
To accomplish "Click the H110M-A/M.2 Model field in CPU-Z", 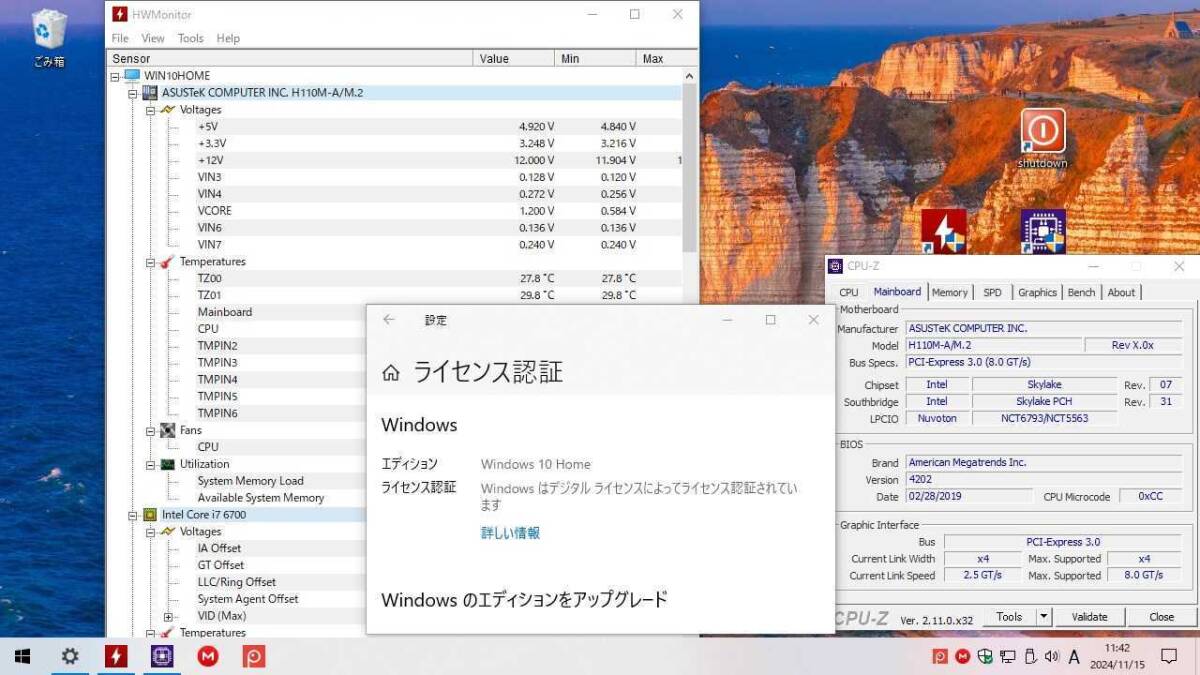I will [994, 345].
